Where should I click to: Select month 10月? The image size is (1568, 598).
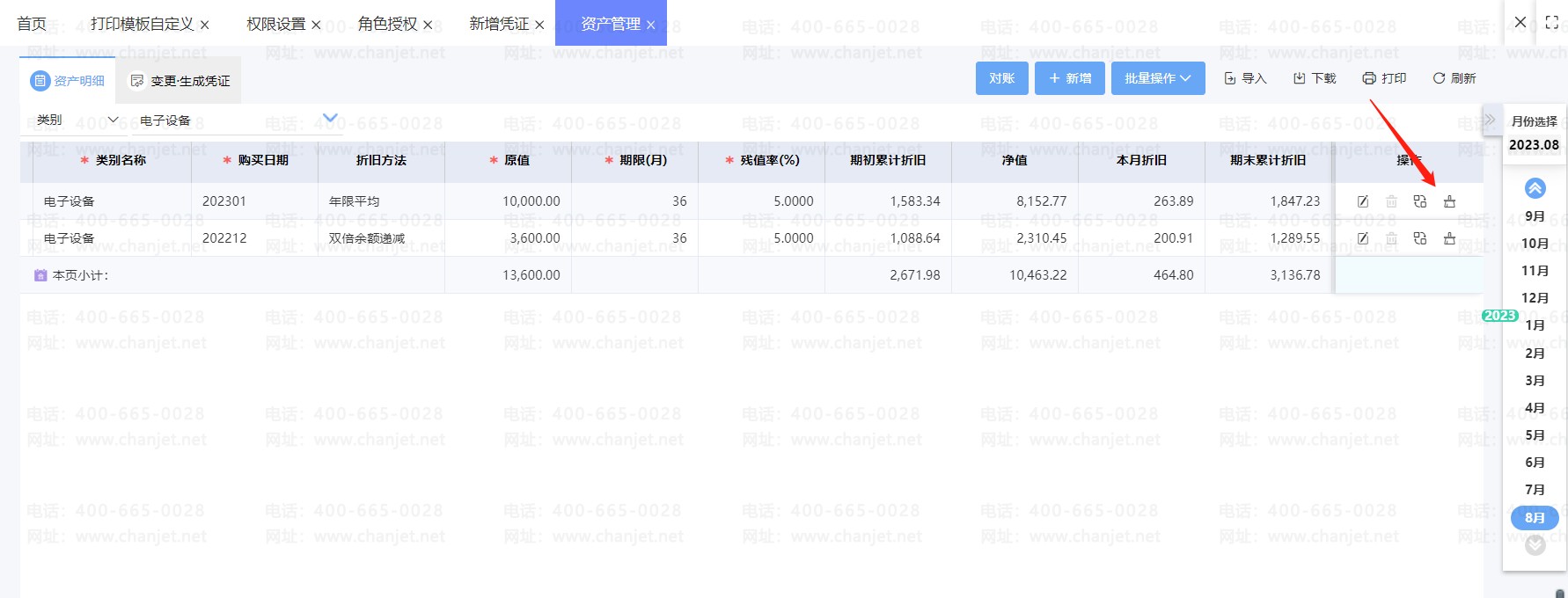(1535, 243)
